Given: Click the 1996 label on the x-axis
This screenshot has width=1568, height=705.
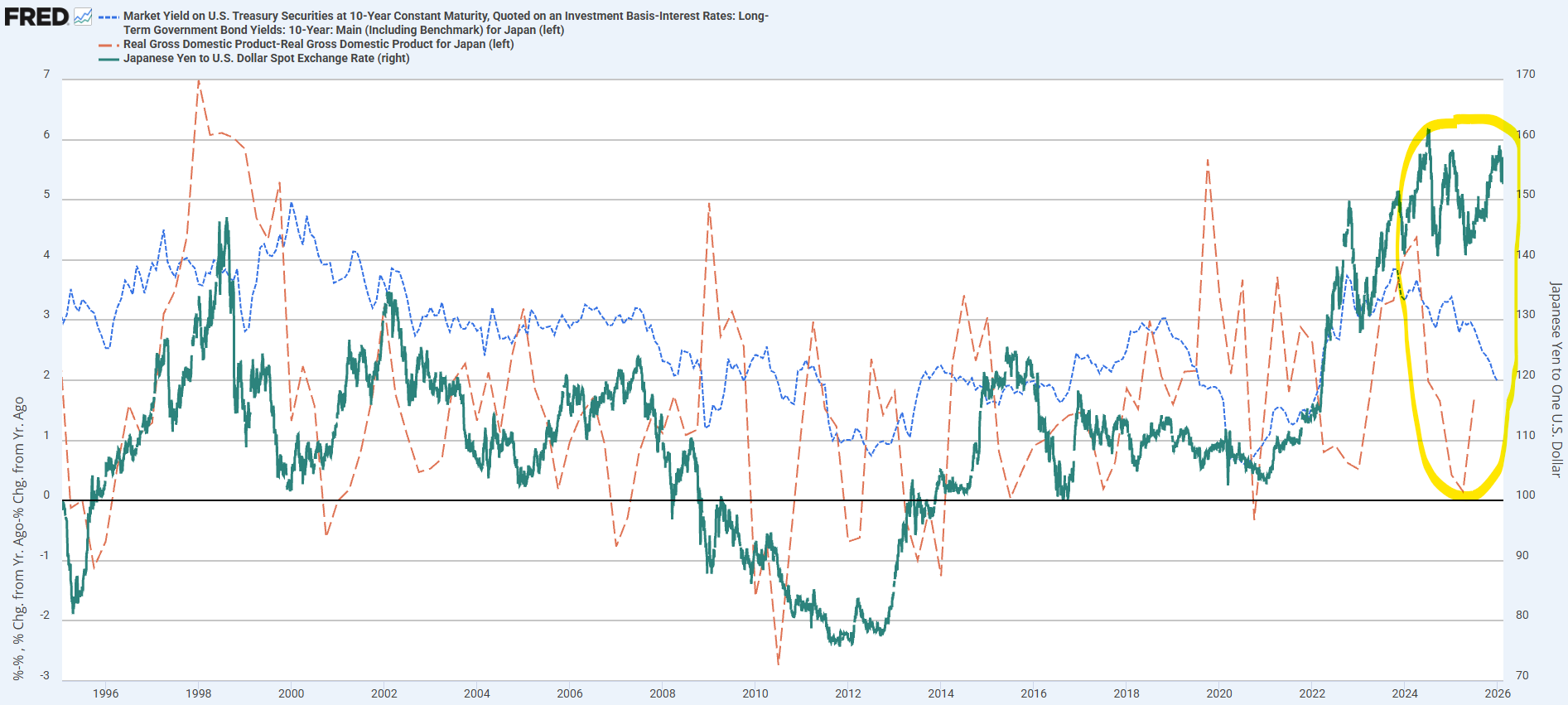Looking at the screenshot, I should pyautogui.click(x=105, y=693).
